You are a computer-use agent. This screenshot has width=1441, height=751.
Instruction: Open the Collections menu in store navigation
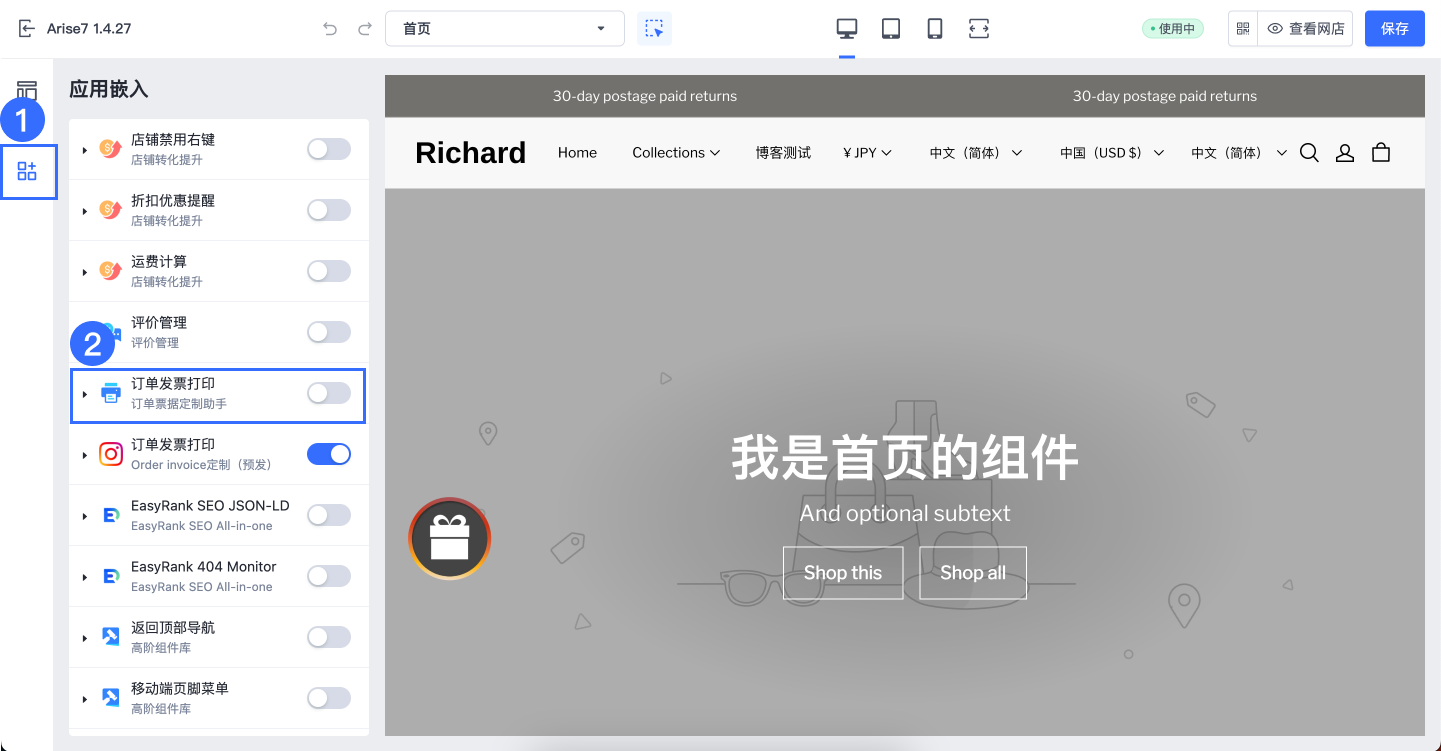[676, 153]
